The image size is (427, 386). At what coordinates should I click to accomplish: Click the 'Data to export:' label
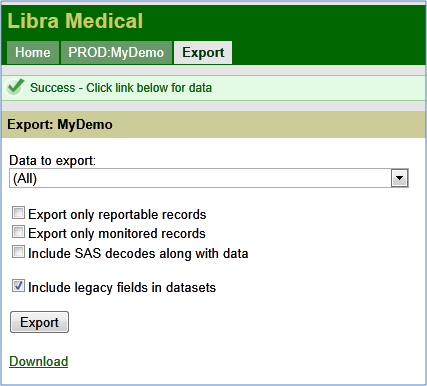[x=52, y=161]
